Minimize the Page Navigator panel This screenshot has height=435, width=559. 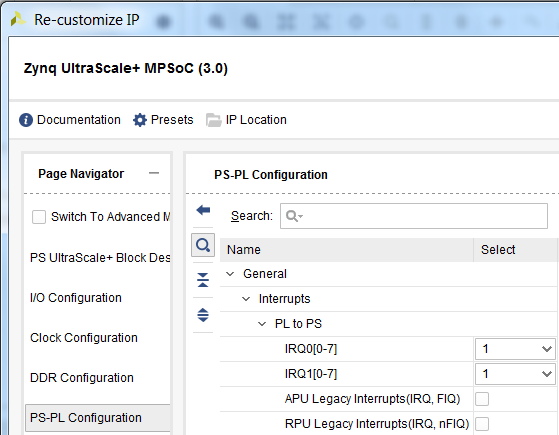click(x=154, y=173)
